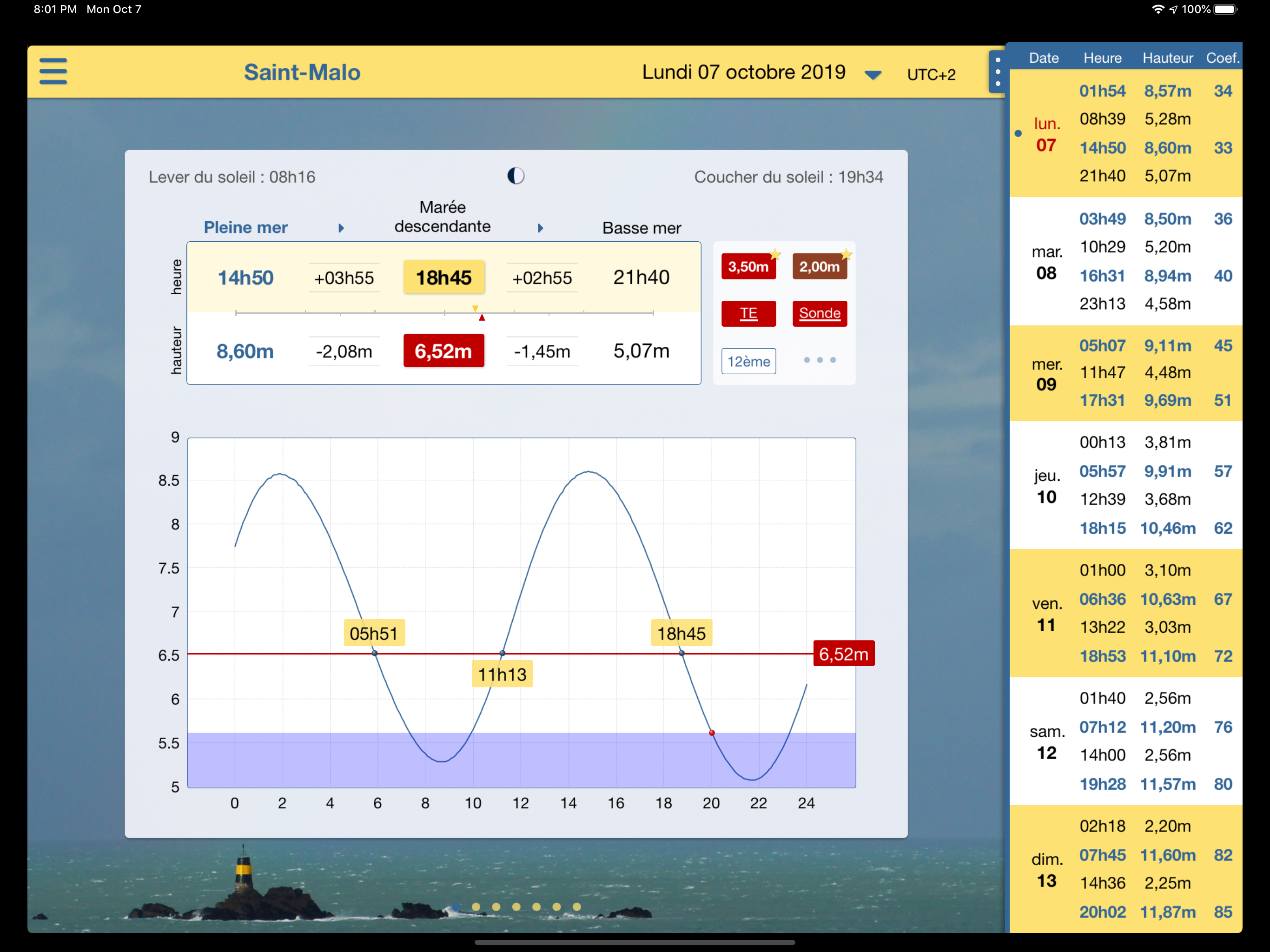The width and height of the screenshot is (1270, 952).
Task: Toggle the 12ème button
Action: (748, 361)
